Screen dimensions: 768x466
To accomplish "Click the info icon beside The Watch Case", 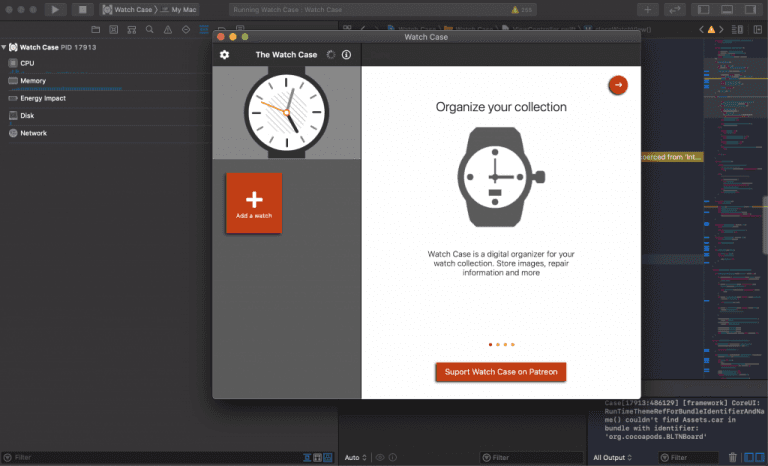I will (346, 55).
